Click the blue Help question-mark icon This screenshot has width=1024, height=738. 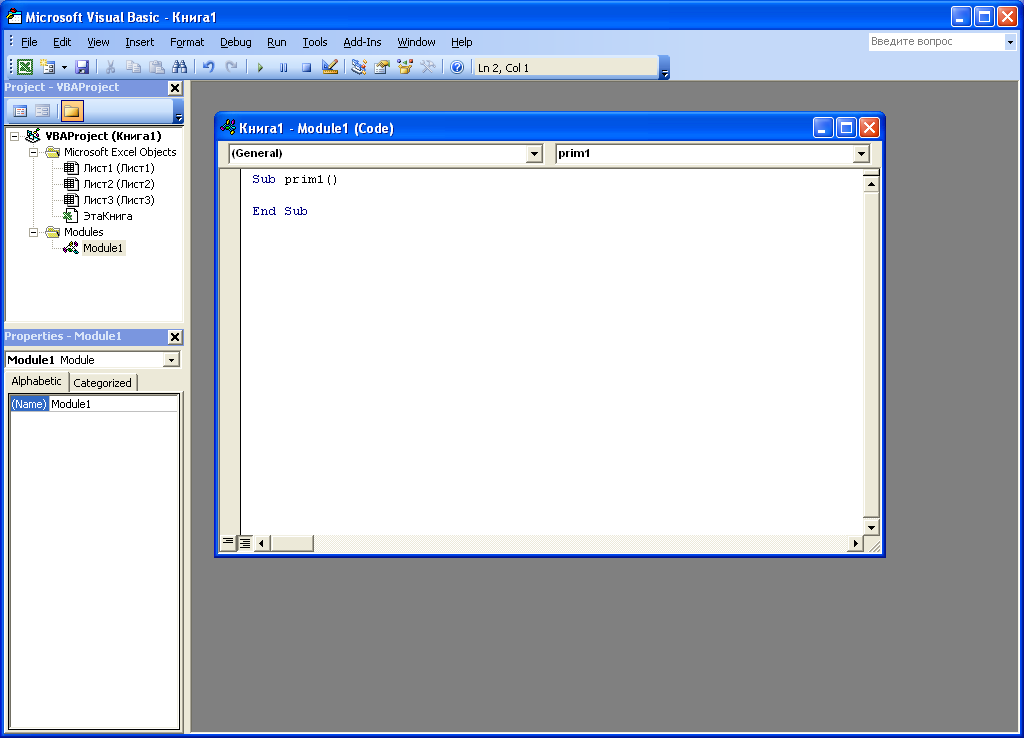pos(457,67)
